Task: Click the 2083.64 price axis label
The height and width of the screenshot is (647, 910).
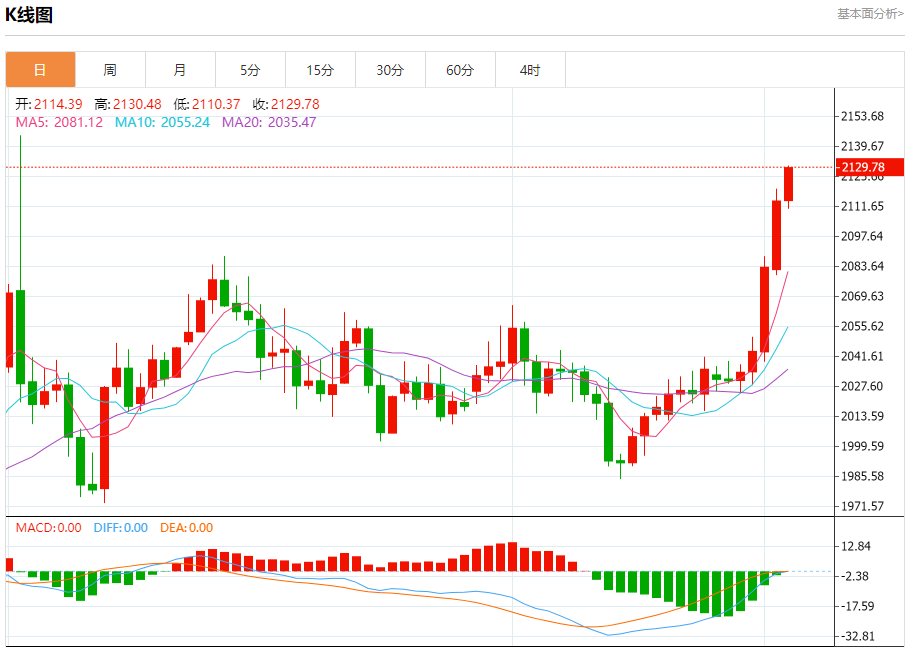Action: click(x=862, y=266)
